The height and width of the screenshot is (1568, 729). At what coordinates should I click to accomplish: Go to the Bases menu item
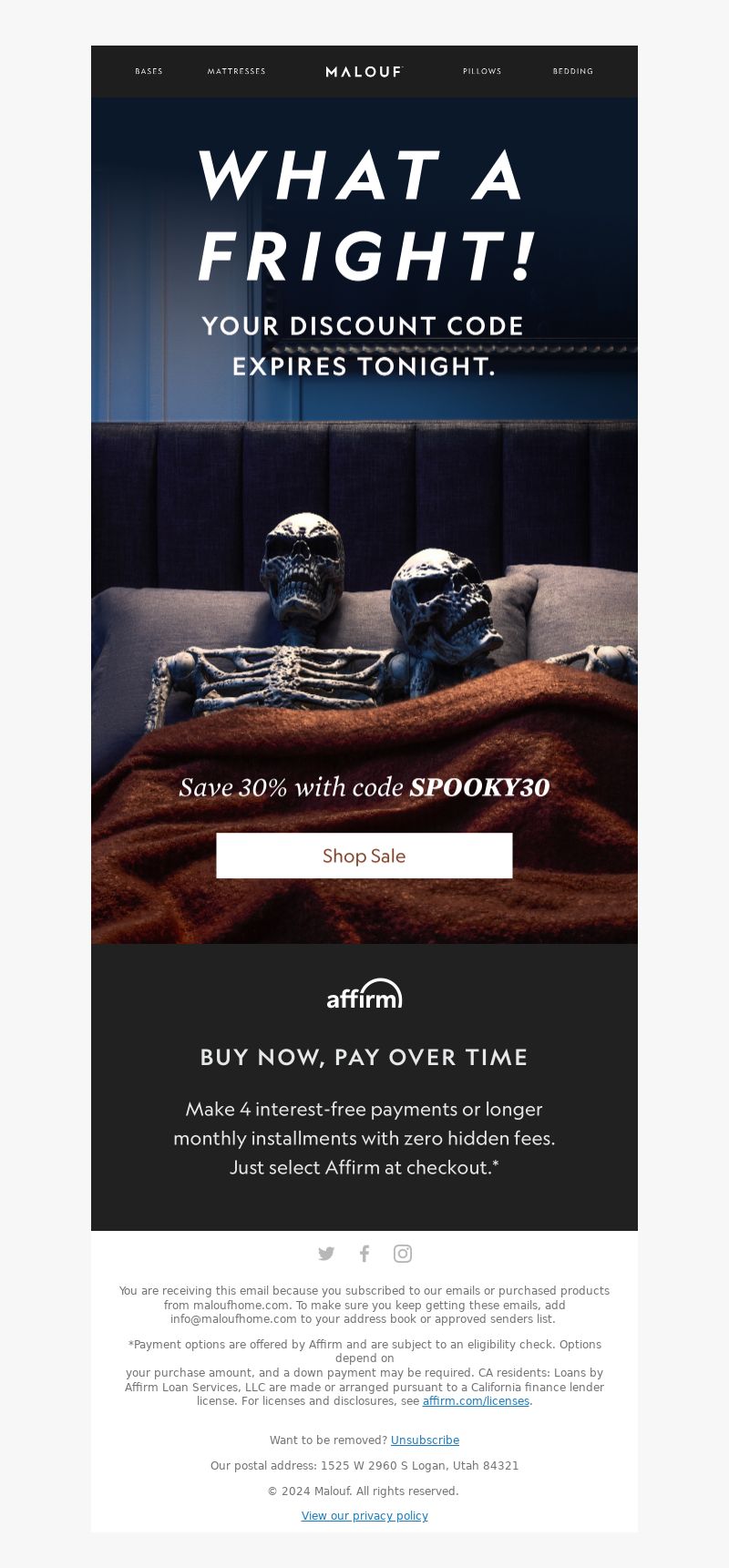[149, 71]
